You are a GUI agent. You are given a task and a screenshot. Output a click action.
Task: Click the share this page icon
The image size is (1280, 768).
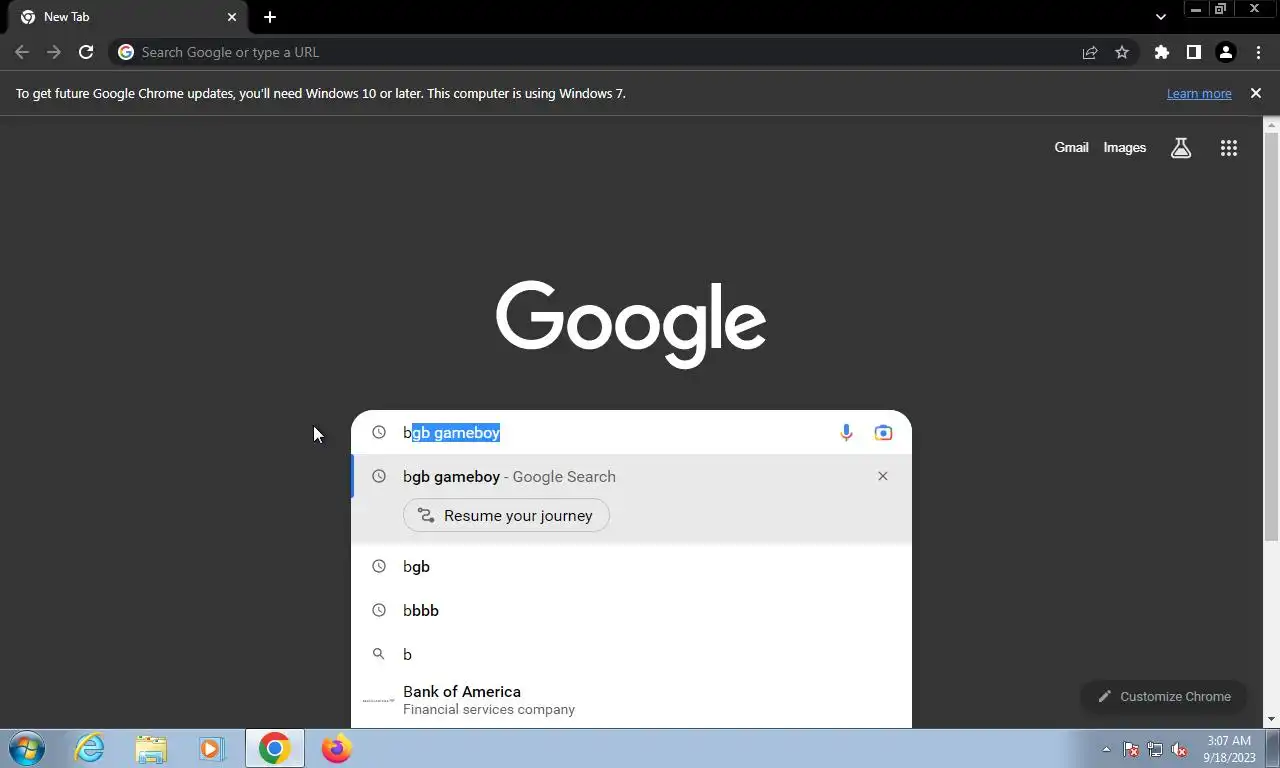coord(1090,52)
